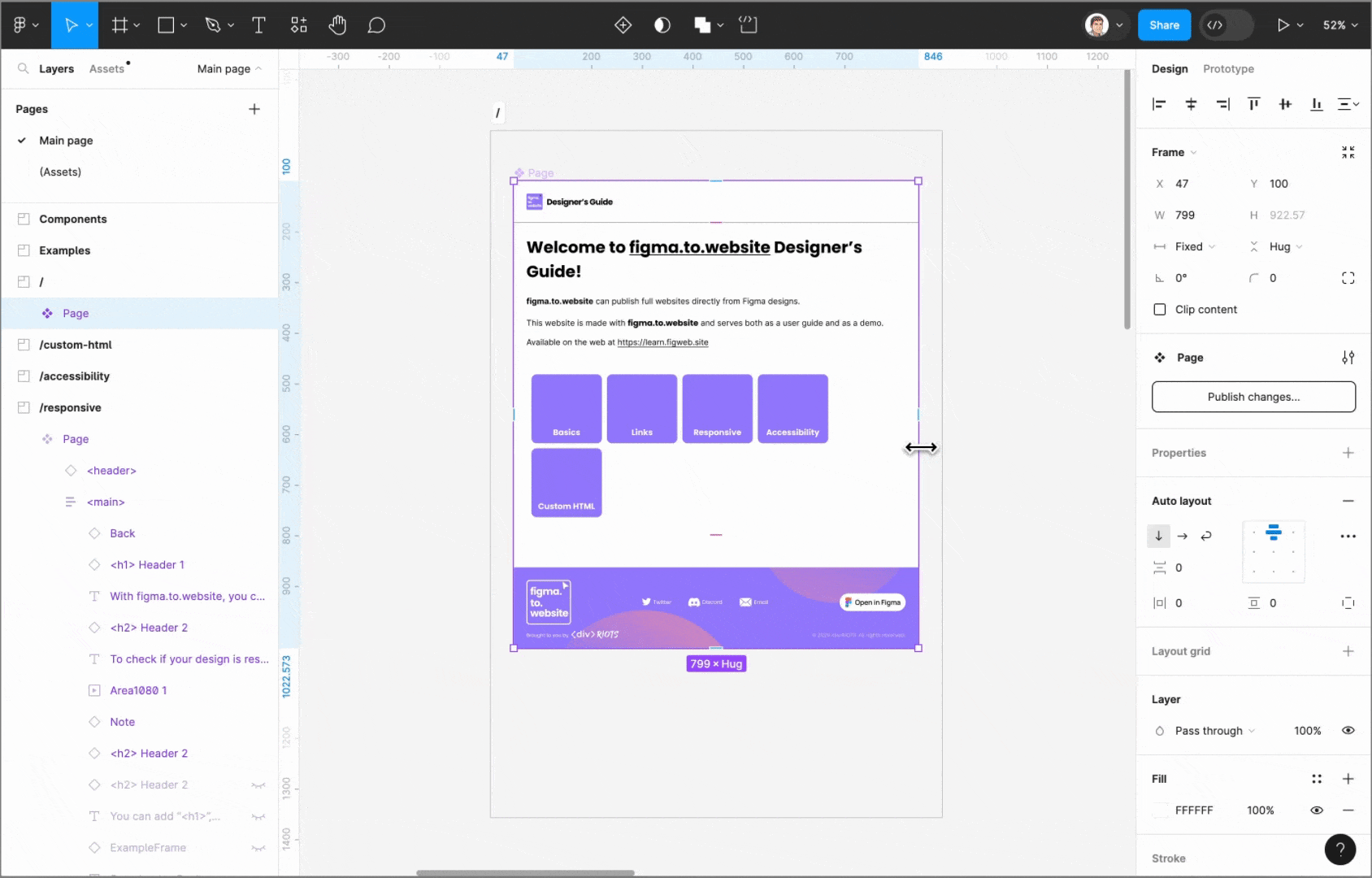Click align top icon
Screen dimensions: 1372x878
point(1253,103)
